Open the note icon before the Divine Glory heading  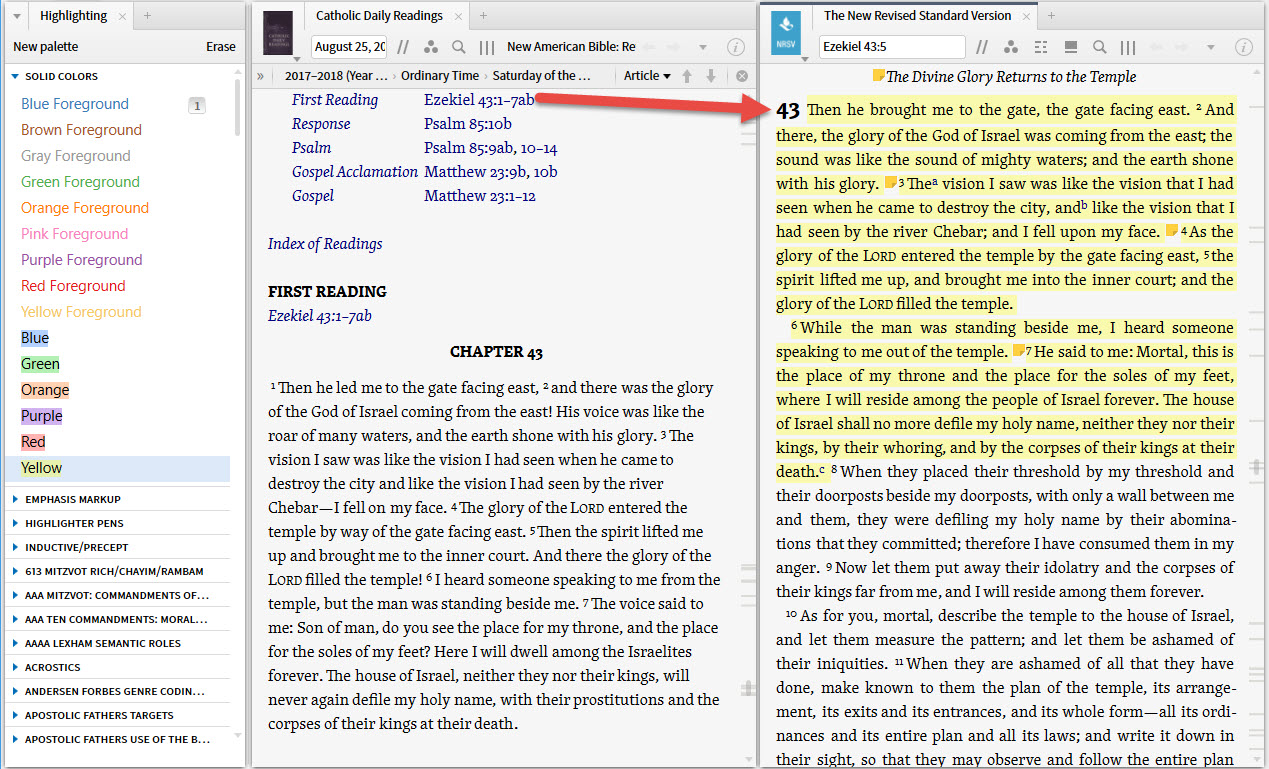(x=879, y=76)
